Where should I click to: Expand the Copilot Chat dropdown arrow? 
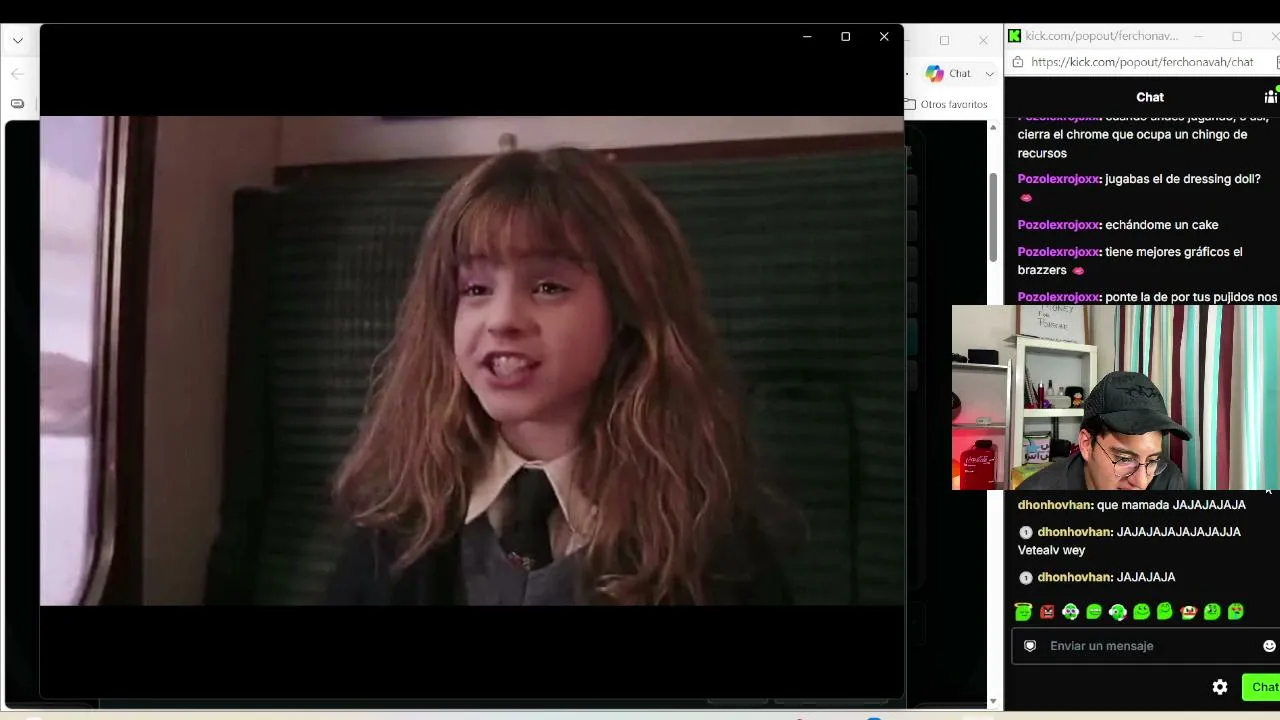pyautogui.click(x=990, y=73)
